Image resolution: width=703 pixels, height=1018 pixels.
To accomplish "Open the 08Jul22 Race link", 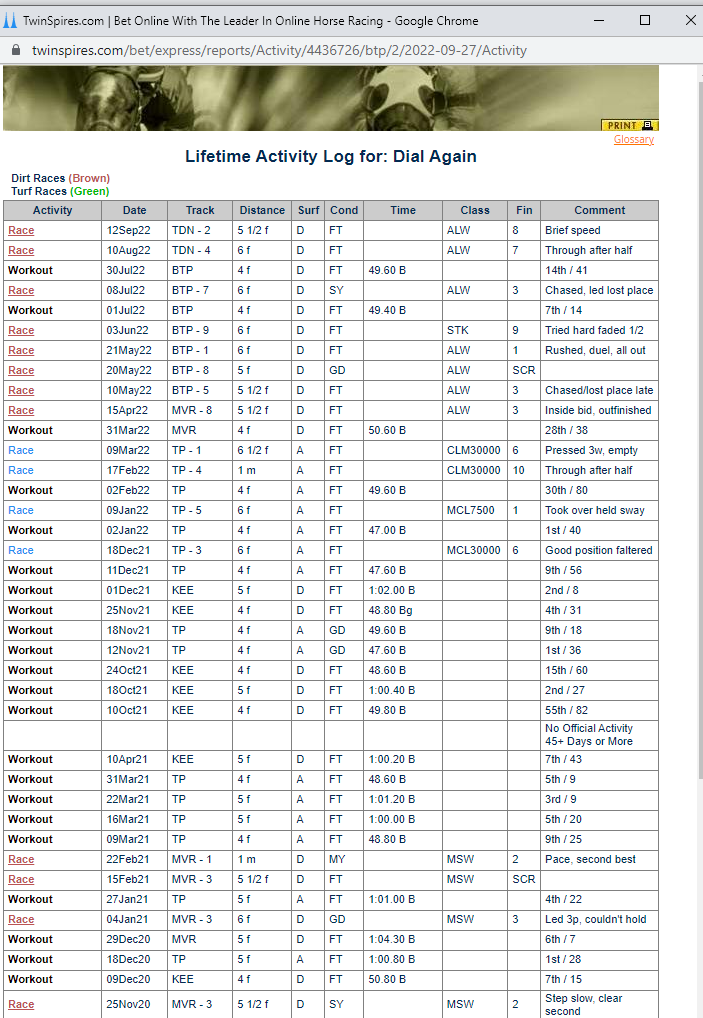I will 21,290.
